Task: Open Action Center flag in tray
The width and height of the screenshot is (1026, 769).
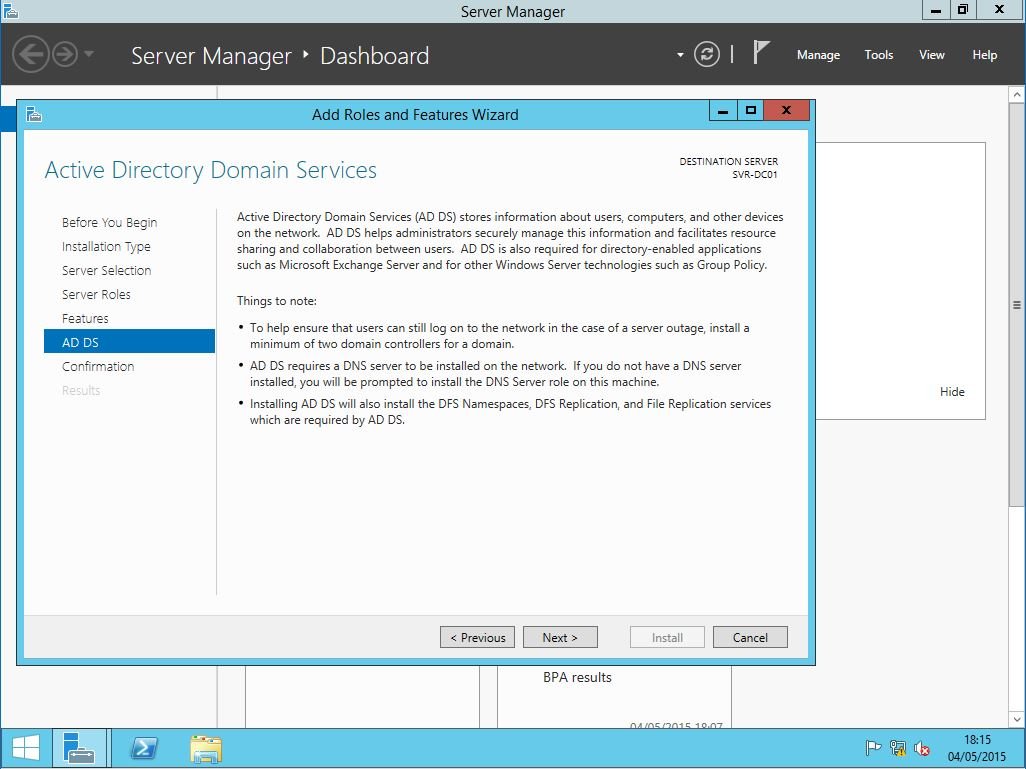Action: tap(873, 748)
